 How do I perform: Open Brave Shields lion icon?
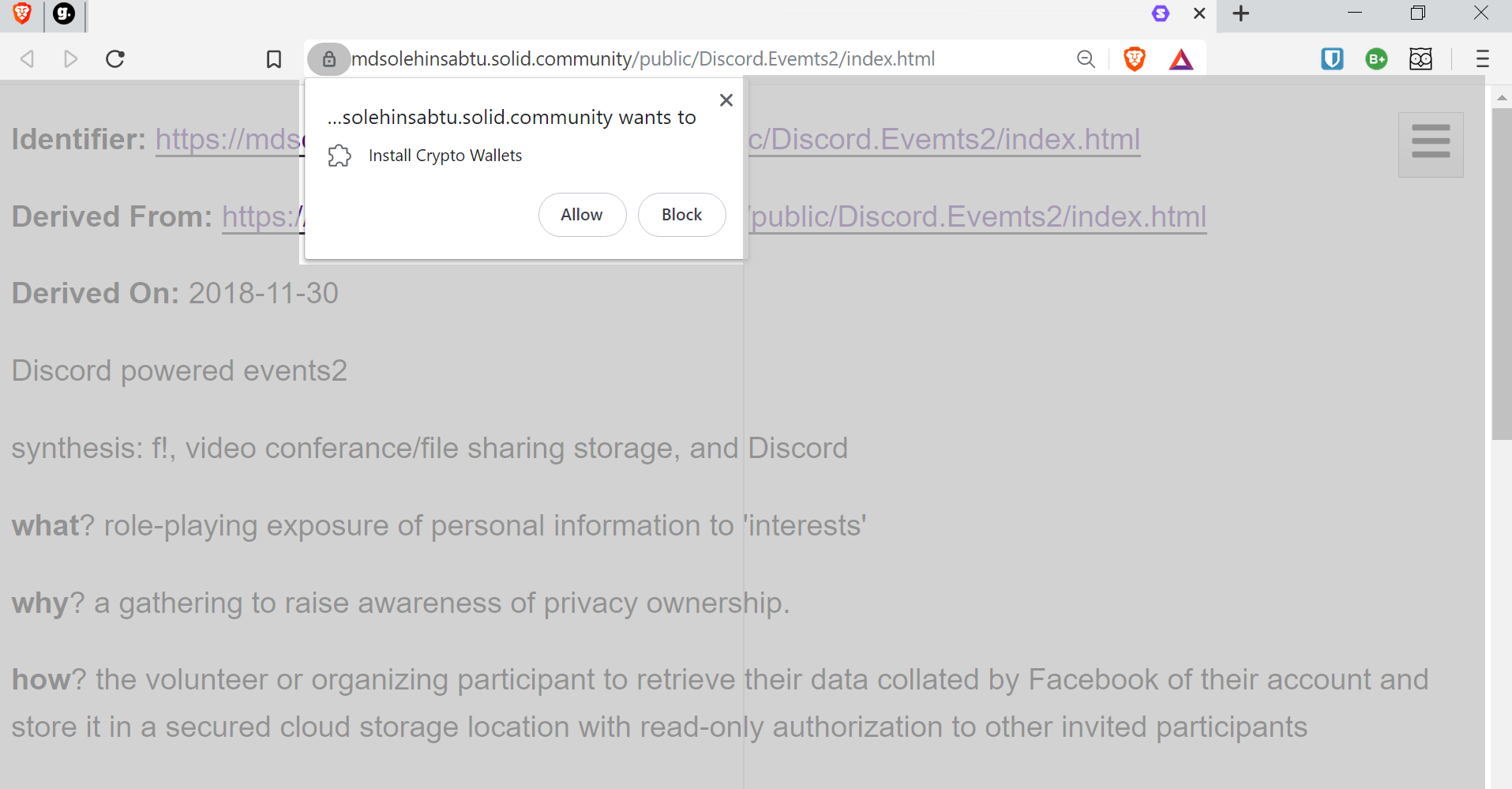[1135, 59]
